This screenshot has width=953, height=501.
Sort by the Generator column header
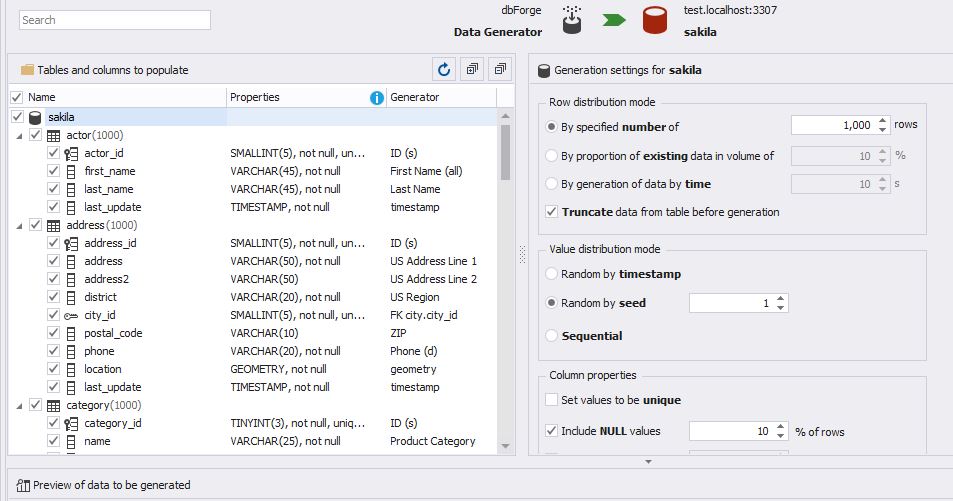pos(414,98)
